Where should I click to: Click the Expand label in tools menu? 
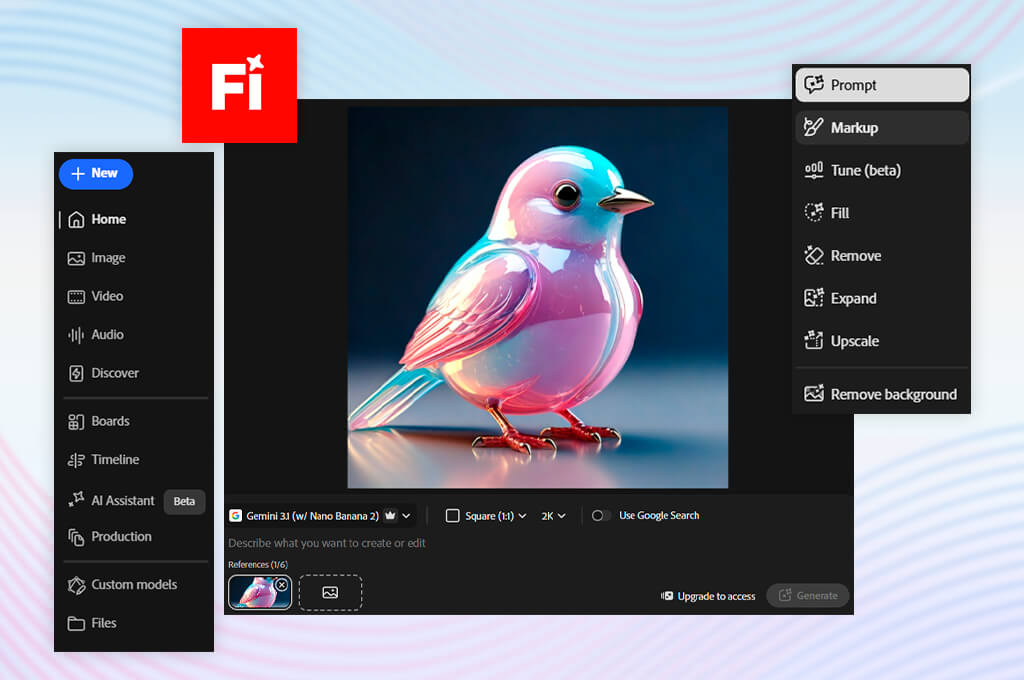(x=854, y=299)
